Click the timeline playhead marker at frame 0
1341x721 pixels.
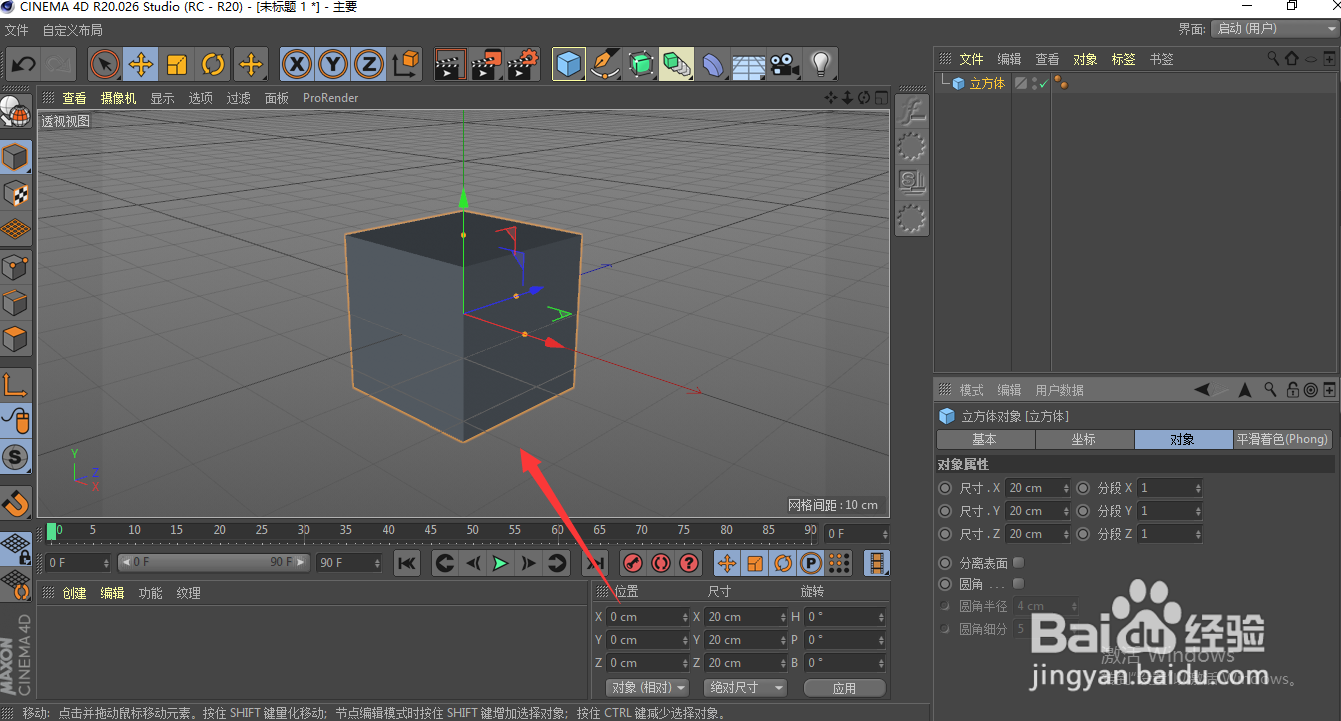pyautogui.click(x=51, y=530)
